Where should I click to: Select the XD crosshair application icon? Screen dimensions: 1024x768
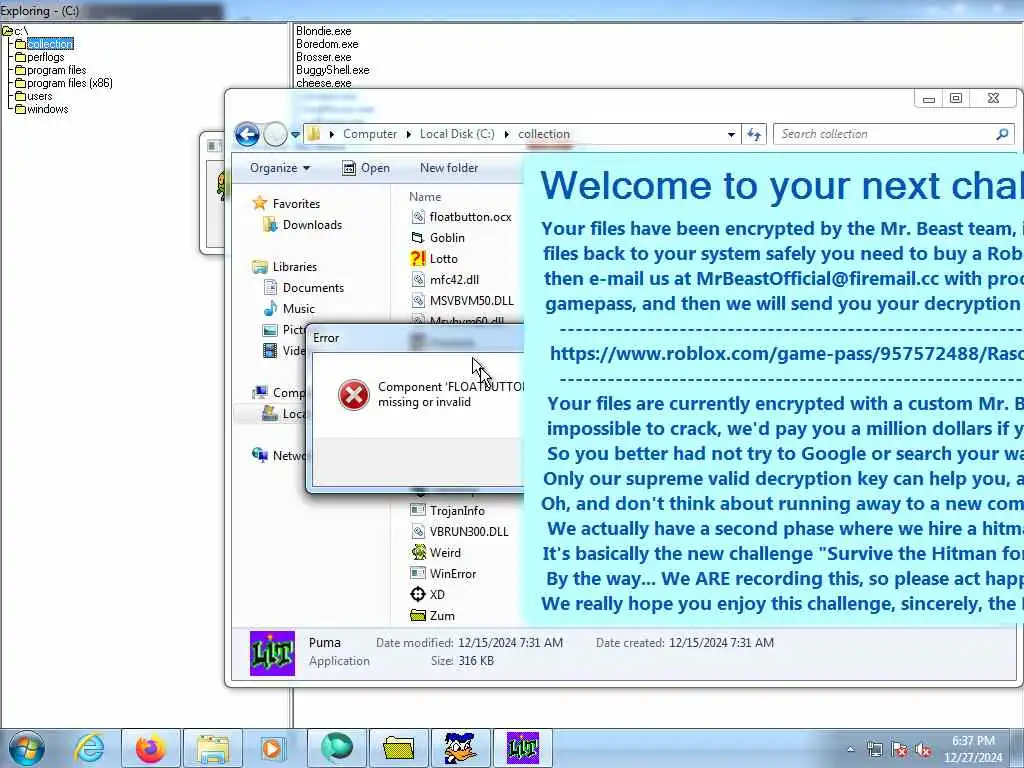click(417, 594)
